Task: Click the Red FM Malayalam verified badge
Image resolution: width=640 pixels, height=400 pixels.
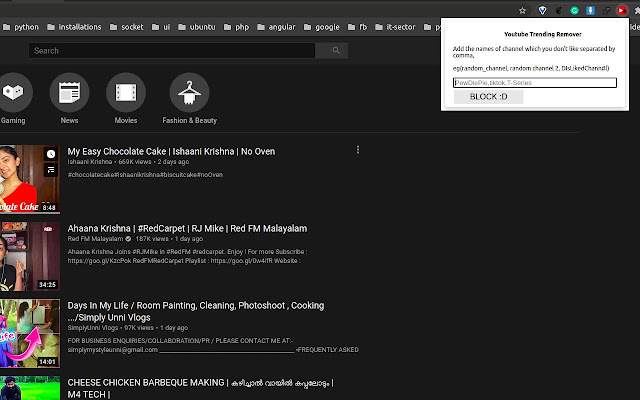Action: tap(128, 239)
